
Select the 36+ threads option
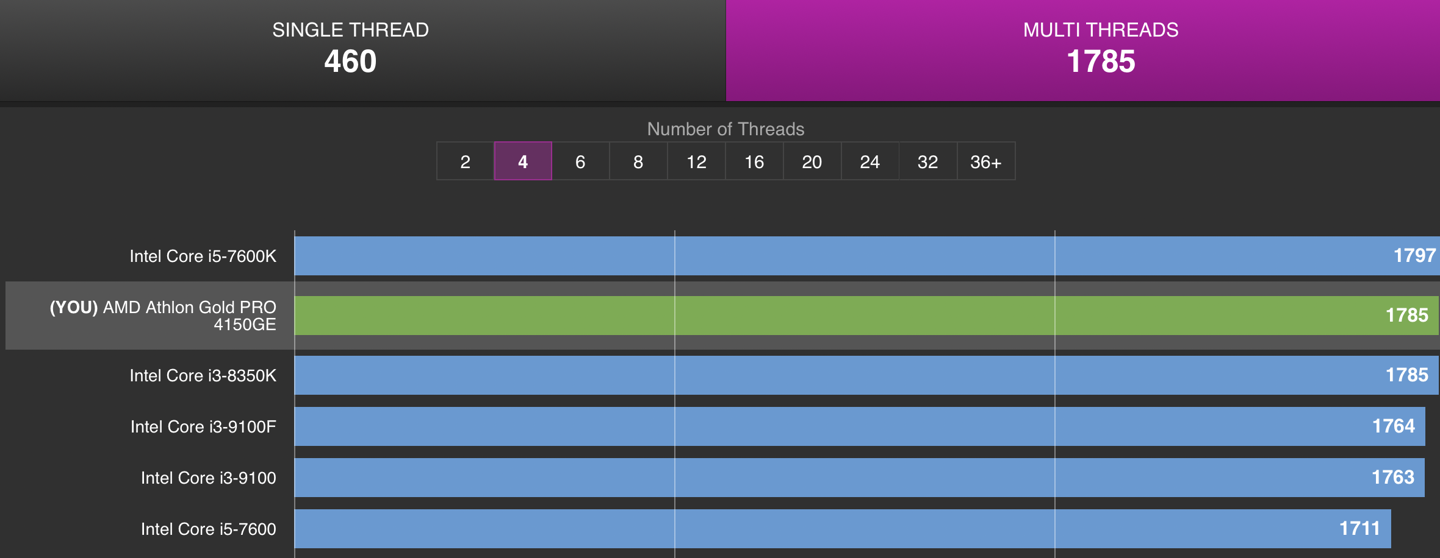coord(986,162)
